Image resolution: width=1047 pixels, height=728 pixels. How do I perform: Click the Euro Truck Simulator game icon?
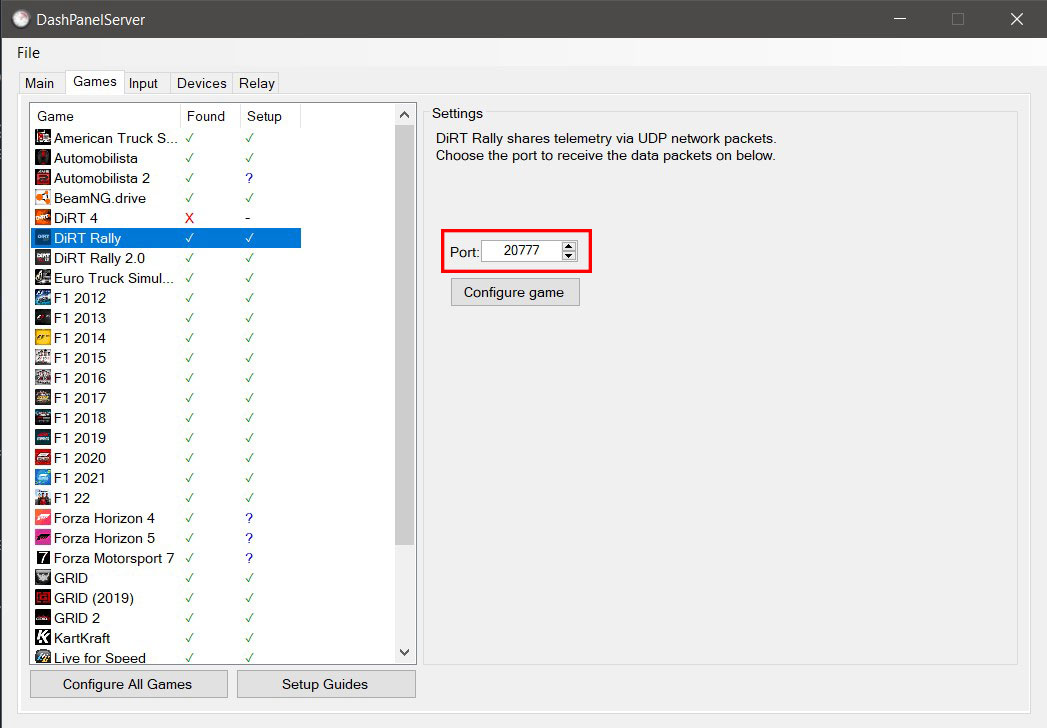tap(43, 278)
